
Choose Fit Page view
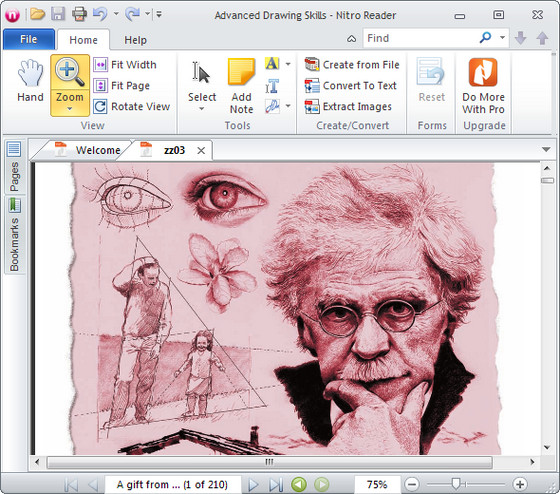click(121, 85)
